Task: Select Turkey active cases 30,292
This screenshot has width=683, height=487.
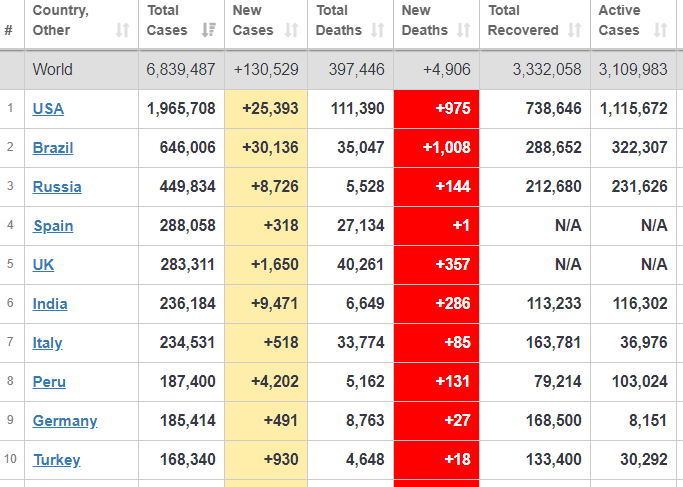Action: [644, 460]
